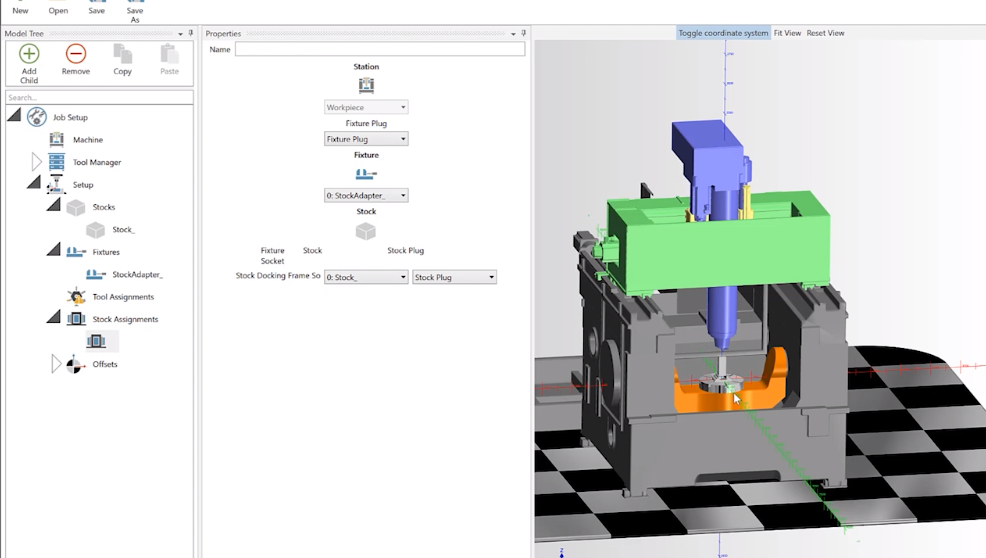Focus the Model Tree search box
This screenshot has width=986, height=558.
point(99,98)
